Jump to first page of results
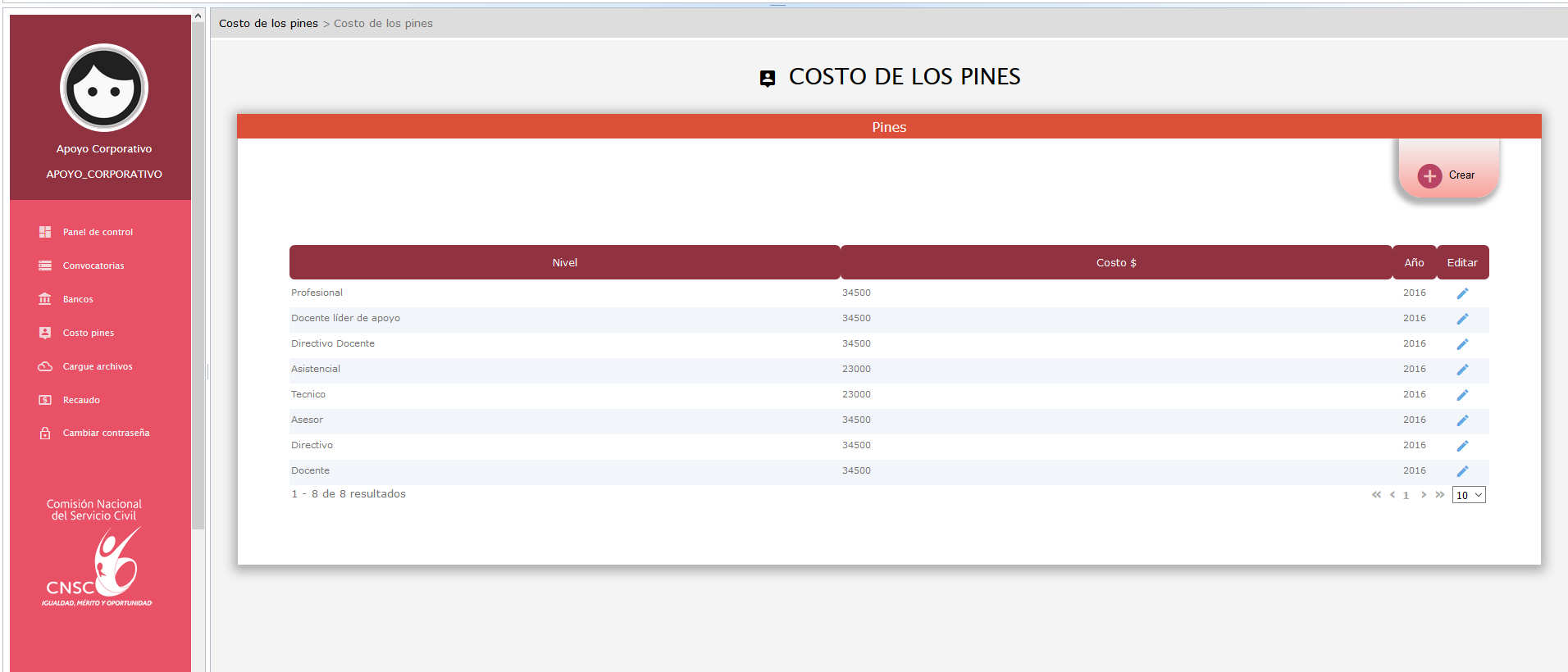 tap(1376, 495)
